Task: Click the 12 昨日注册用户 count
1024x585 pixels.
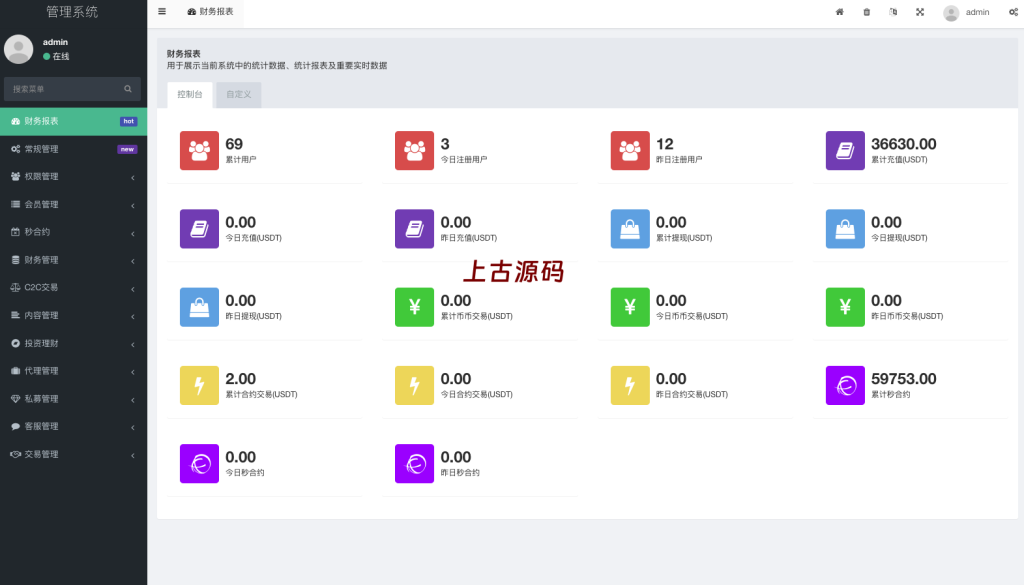Action: (664, 144)
